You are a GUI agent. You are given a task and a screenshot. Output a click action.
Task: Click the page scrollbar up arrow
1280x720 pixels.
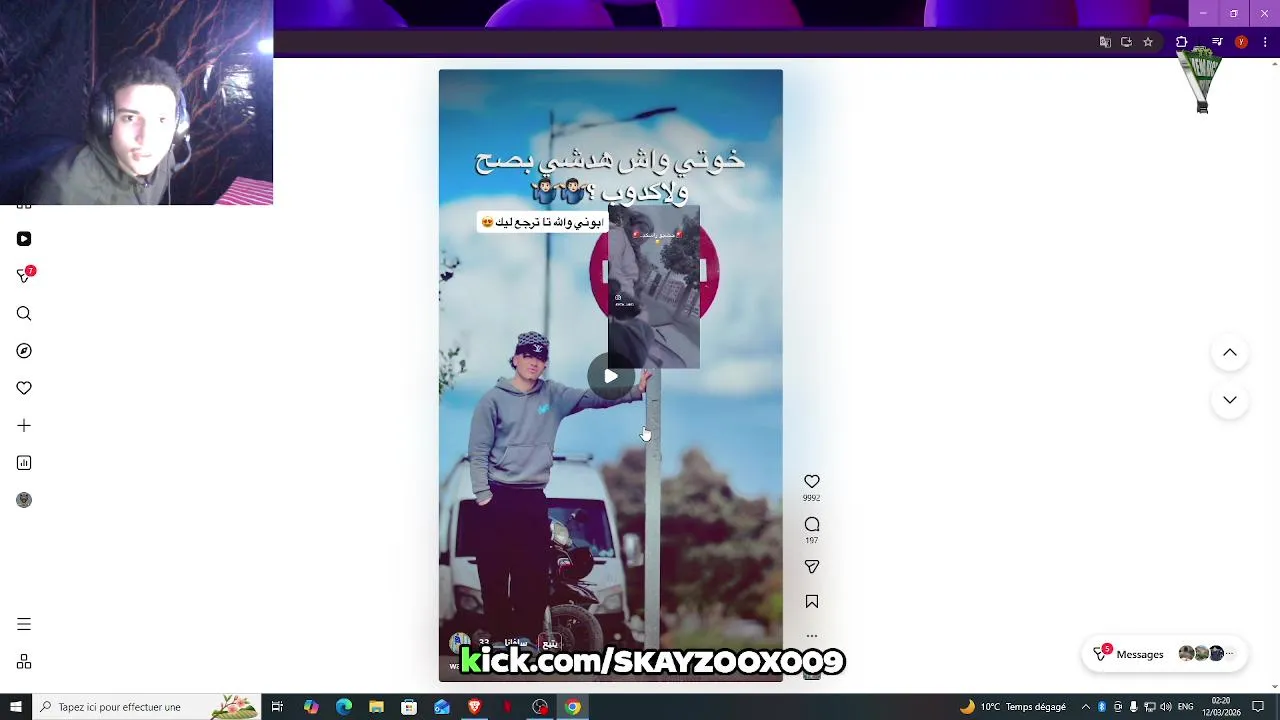pyautogui.click(x=1274, y=64)
